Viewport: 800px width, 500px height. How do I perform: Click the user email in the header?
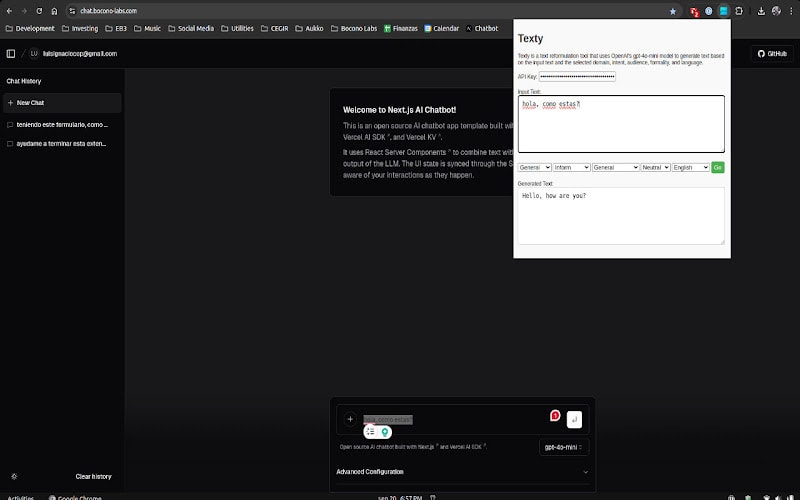(80, 54)
